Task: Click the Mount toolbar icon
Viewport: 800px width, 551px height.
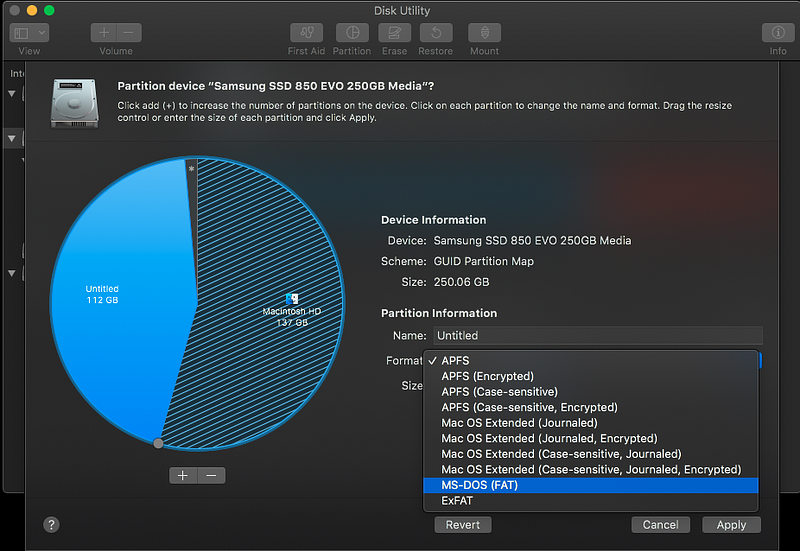Action: 484,33
